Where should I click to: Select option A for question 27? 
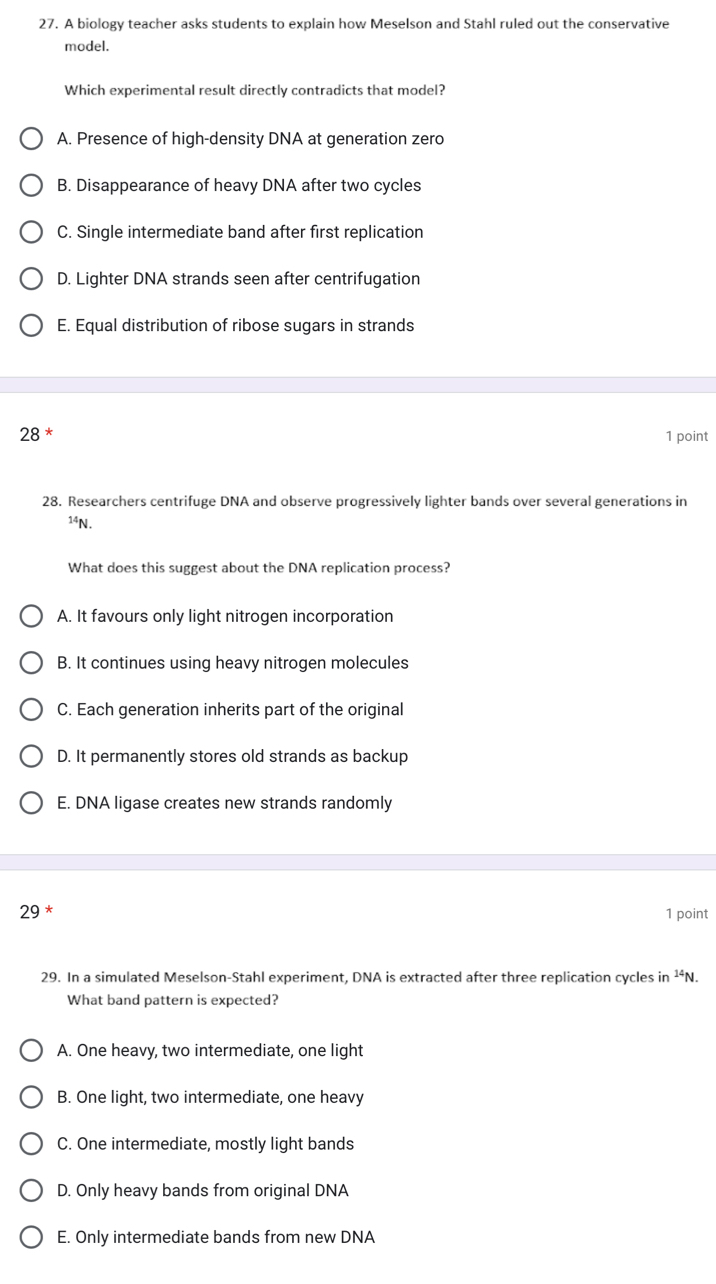pyautogui.click(x=31, y=138)
